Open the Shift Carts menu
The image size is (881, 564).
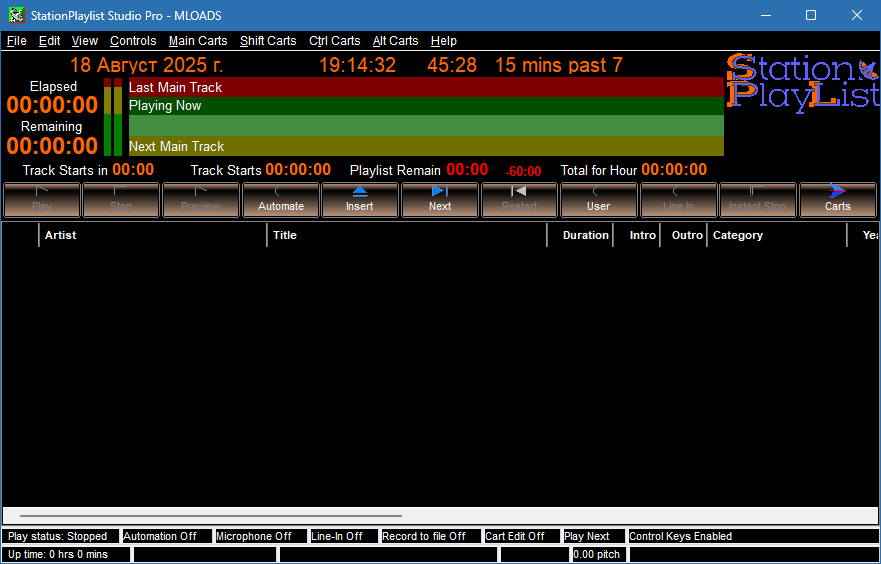coord(268,41)
